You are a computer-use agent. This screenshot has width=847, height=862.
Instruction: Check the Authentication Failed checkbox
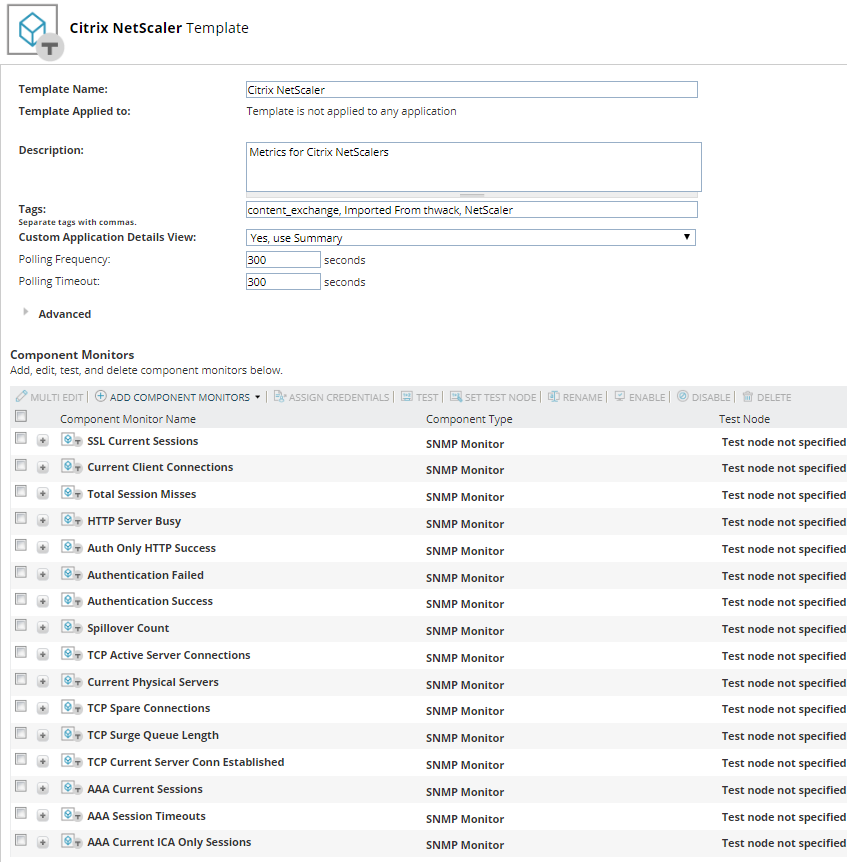coord(21,572)
